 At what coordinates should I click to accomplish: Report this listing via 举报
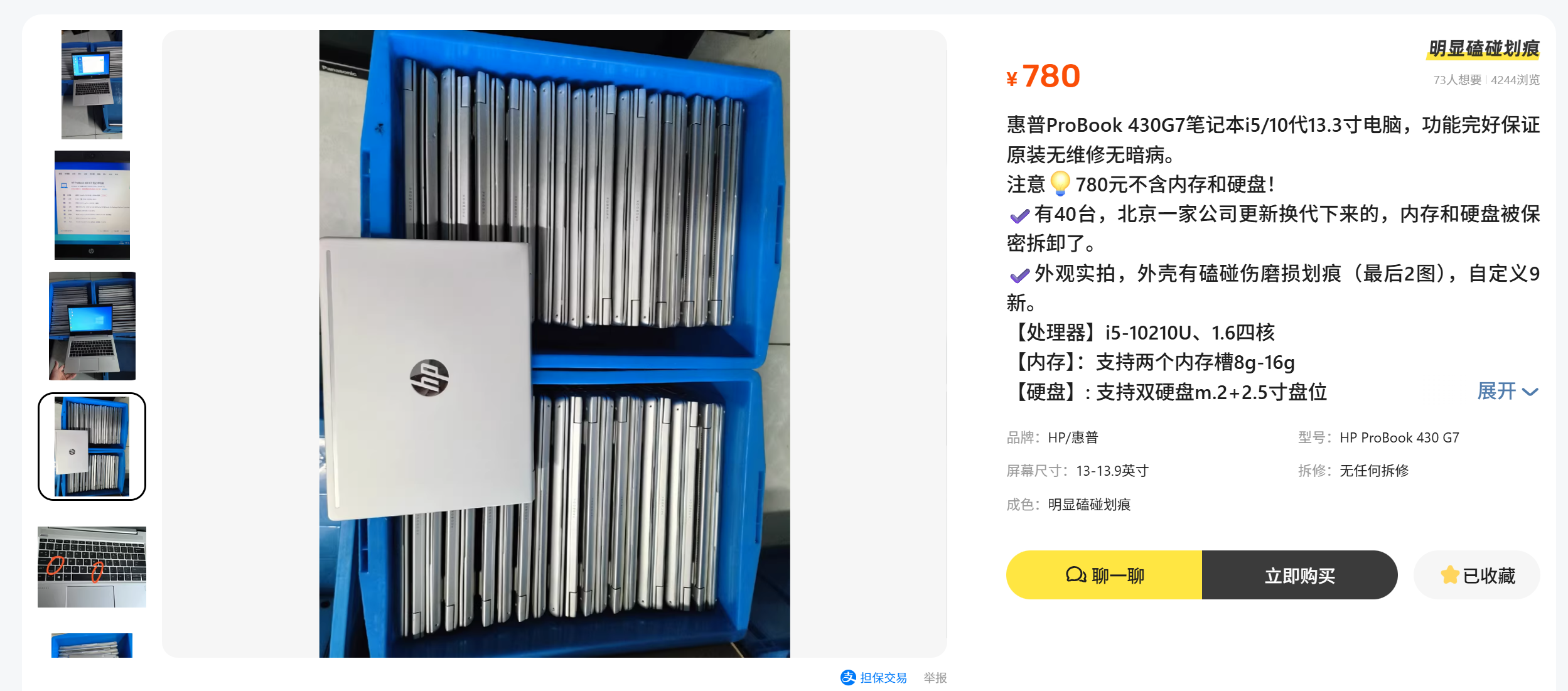click(935, 678)
